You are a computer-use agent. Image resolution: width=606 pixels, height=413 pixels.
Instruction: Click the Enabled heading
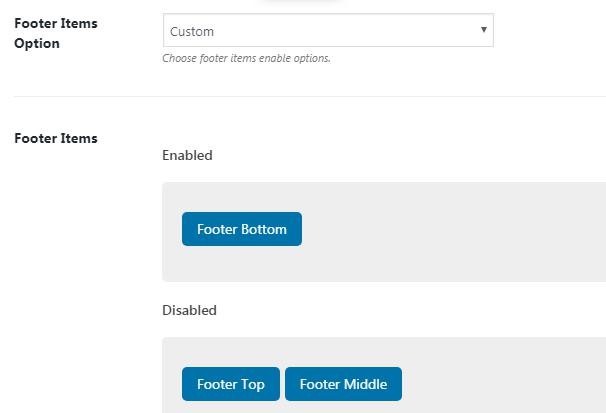187,155
